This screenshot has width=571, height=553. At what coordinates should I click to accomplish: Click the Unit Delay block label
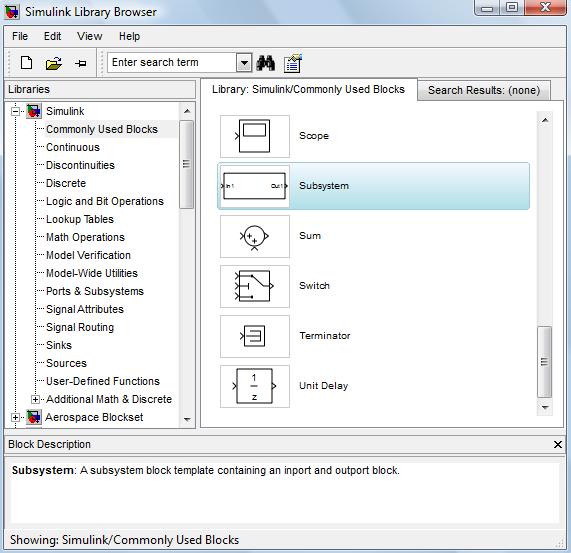click(x=323, y=386)
